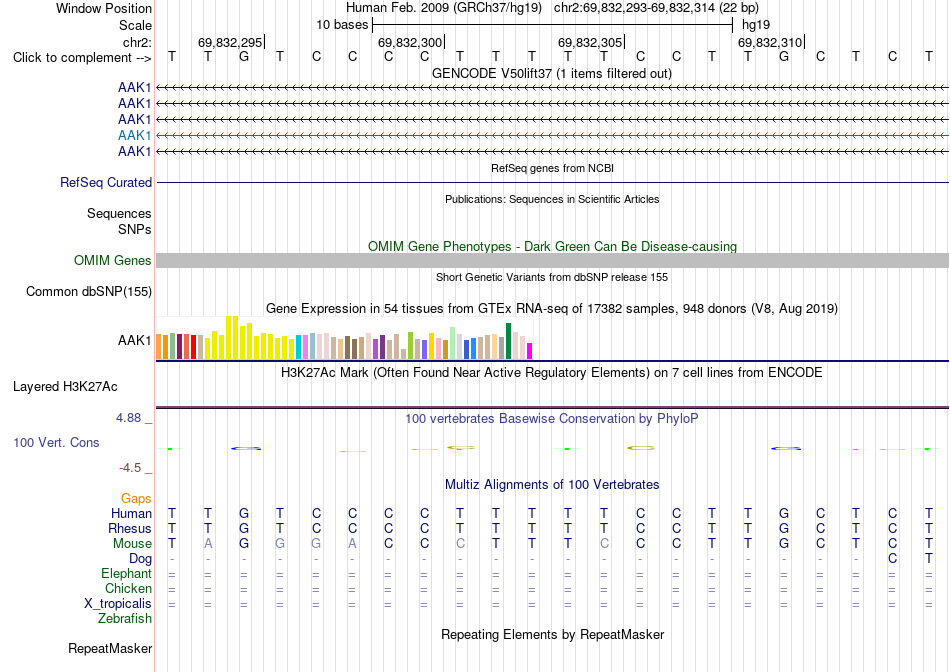950x672 pixels.
Task: Click the cyan bar in the GTEx chart
Action: pyautogui.click(x=298, y=347)
